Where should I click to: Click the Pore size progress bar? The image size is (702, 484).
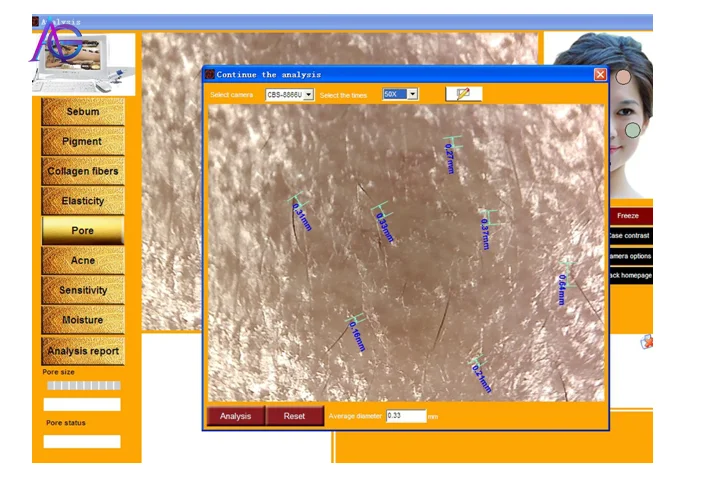[84, 385]
